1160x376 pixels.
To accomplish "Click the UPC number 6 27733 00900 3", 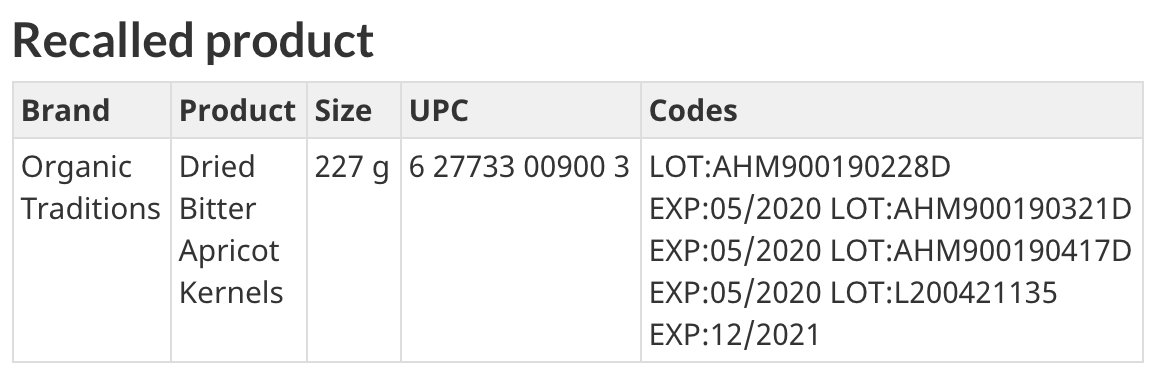I will [x=519, y=167].
